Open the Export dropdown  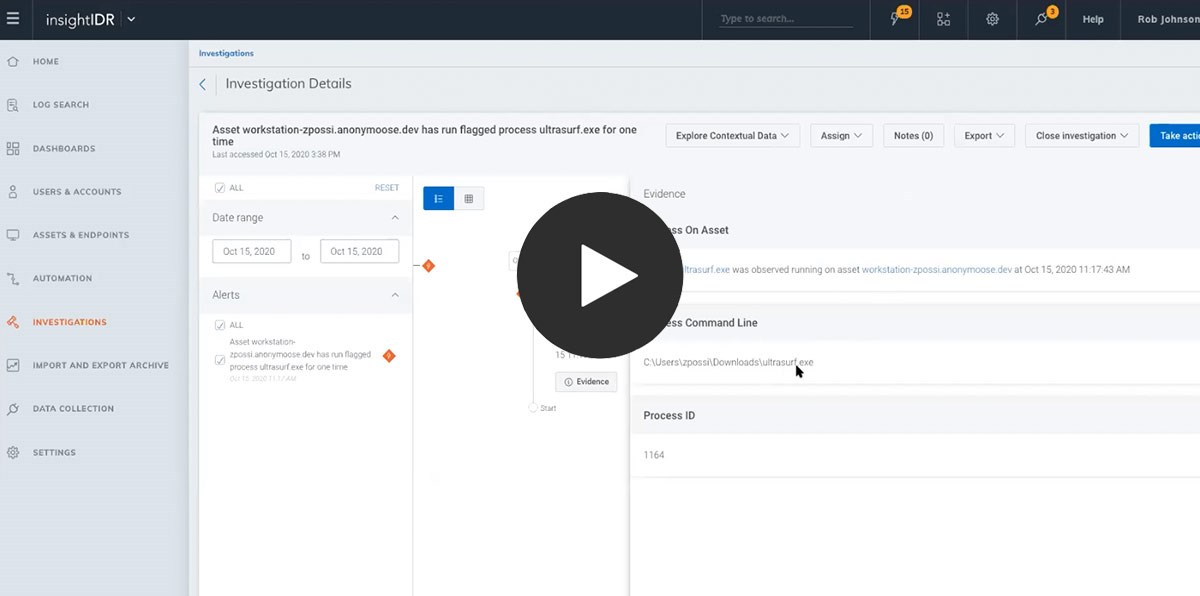coord(984,136)
